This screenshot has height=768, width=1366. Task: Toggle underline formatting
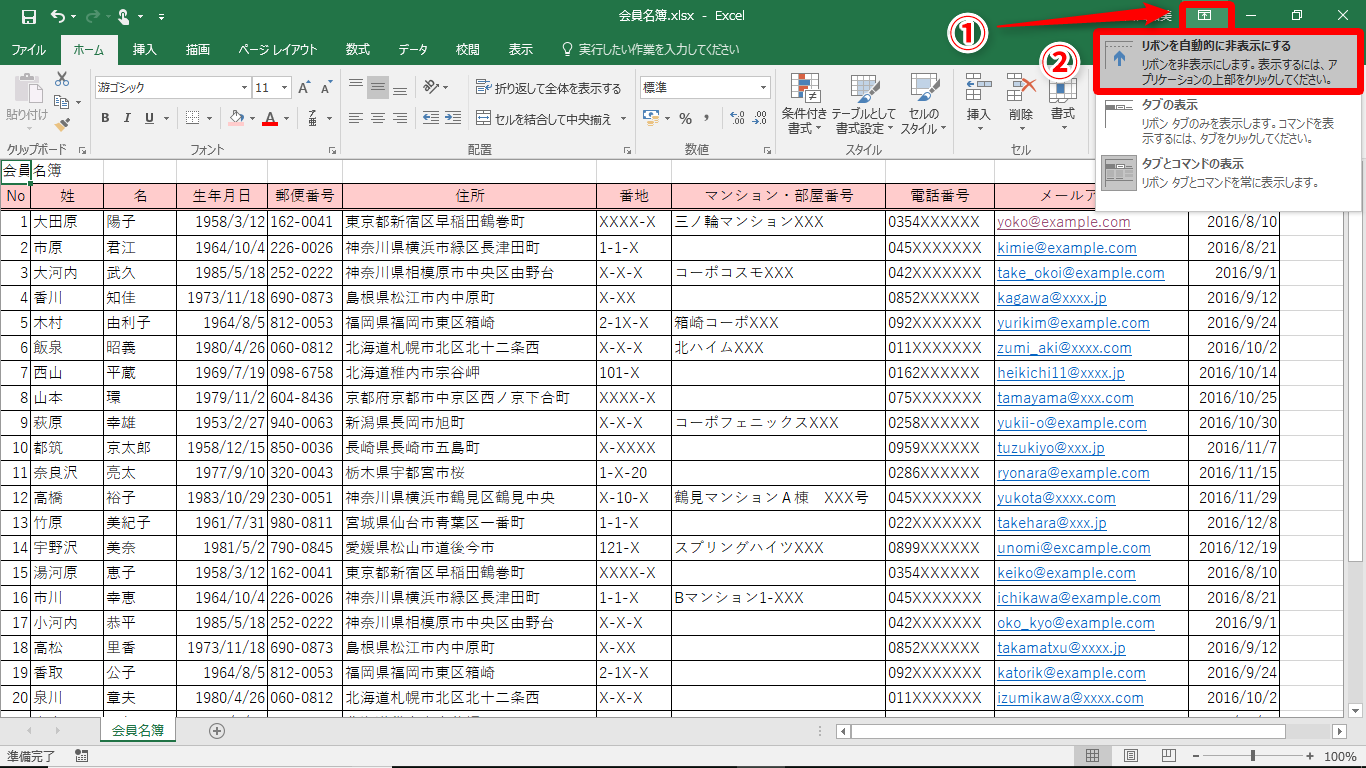(149, 118)
